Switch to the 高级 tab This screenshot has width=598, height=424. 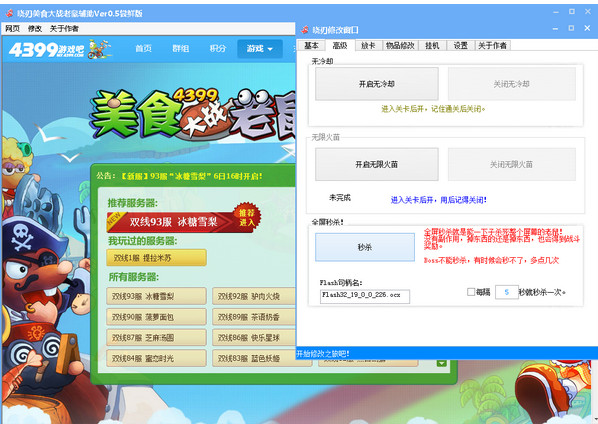pyautogui.click(x=340, y=45)
